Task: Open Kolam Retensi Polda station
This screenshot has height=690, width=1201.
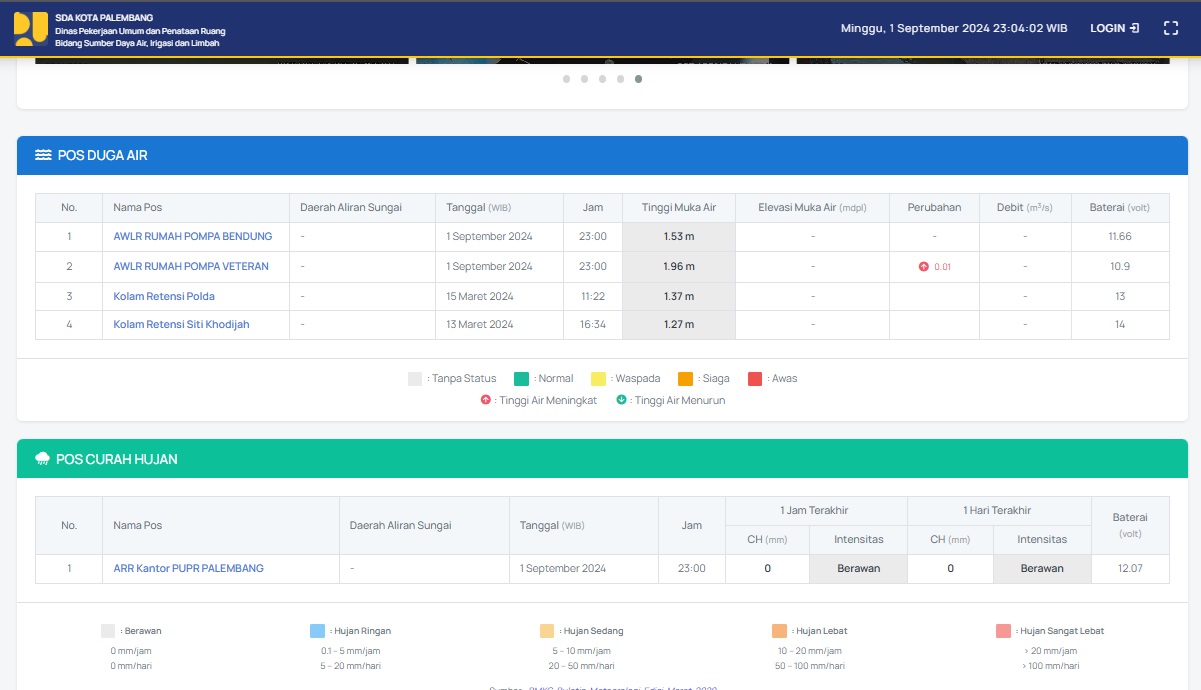Action: coord(164,296)
